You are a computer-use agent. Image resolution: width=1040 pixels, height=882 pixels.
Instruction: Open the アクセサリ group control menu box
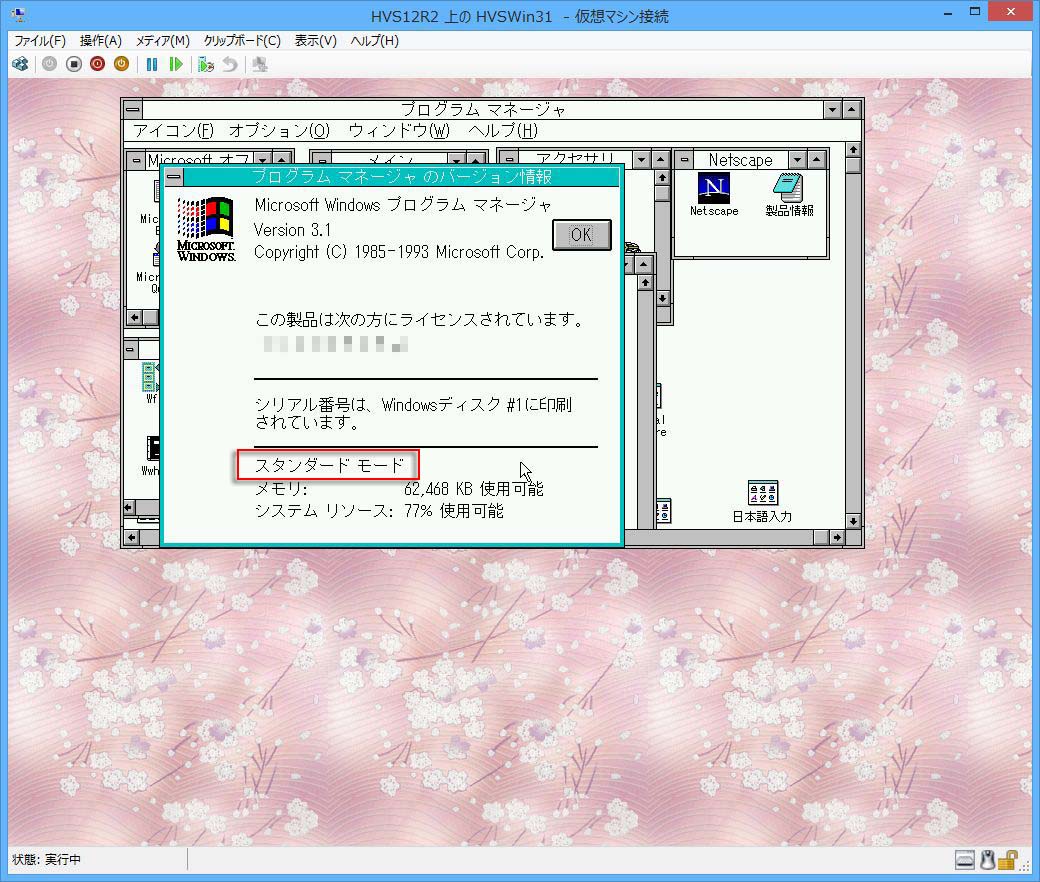[508, 160]
